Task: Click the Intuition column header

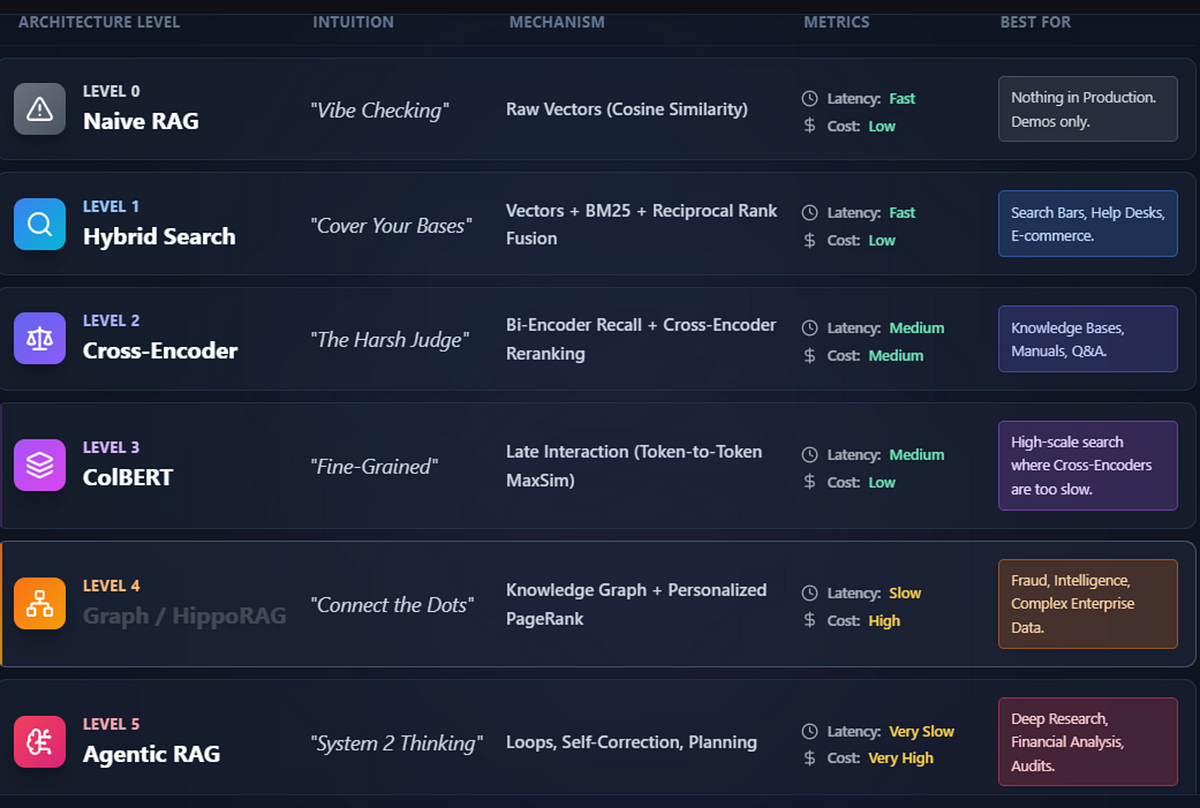Action: (x=353, y=22)
